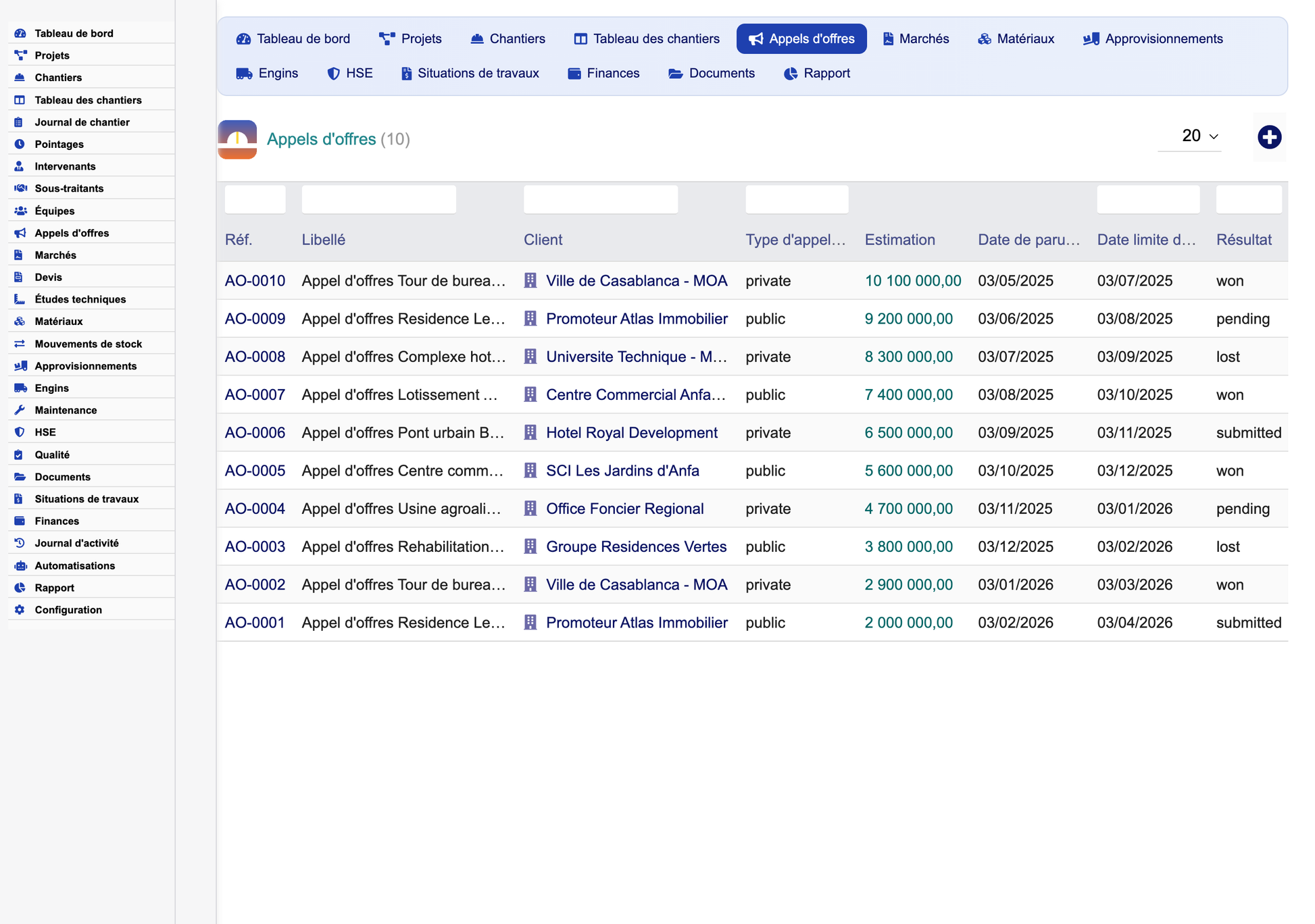Viewport: 1315px width, 924px height.
Task: Sort by the Date de paru… column header
Action: click(x=1028, y=240)
